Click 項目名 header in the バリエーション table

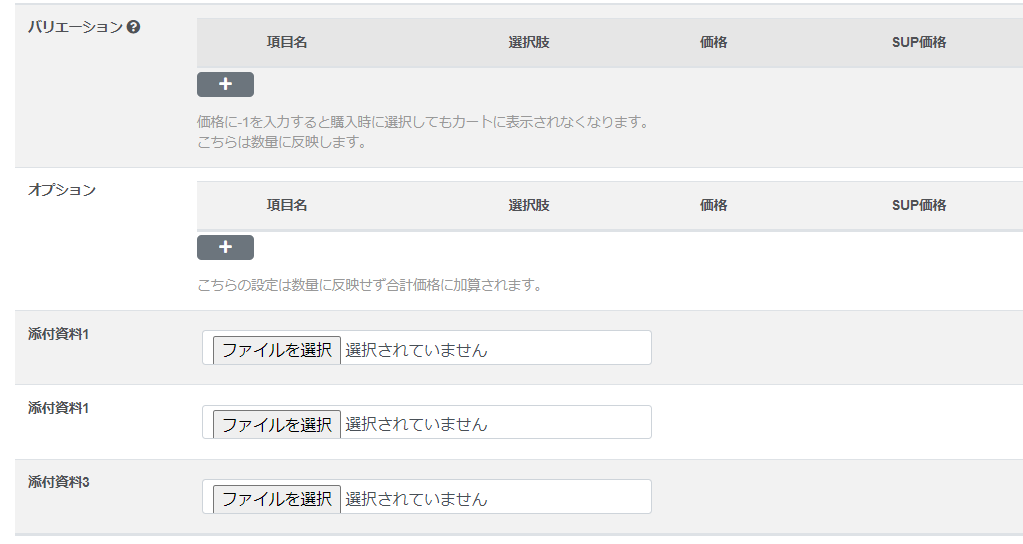[x=287, y=42]
